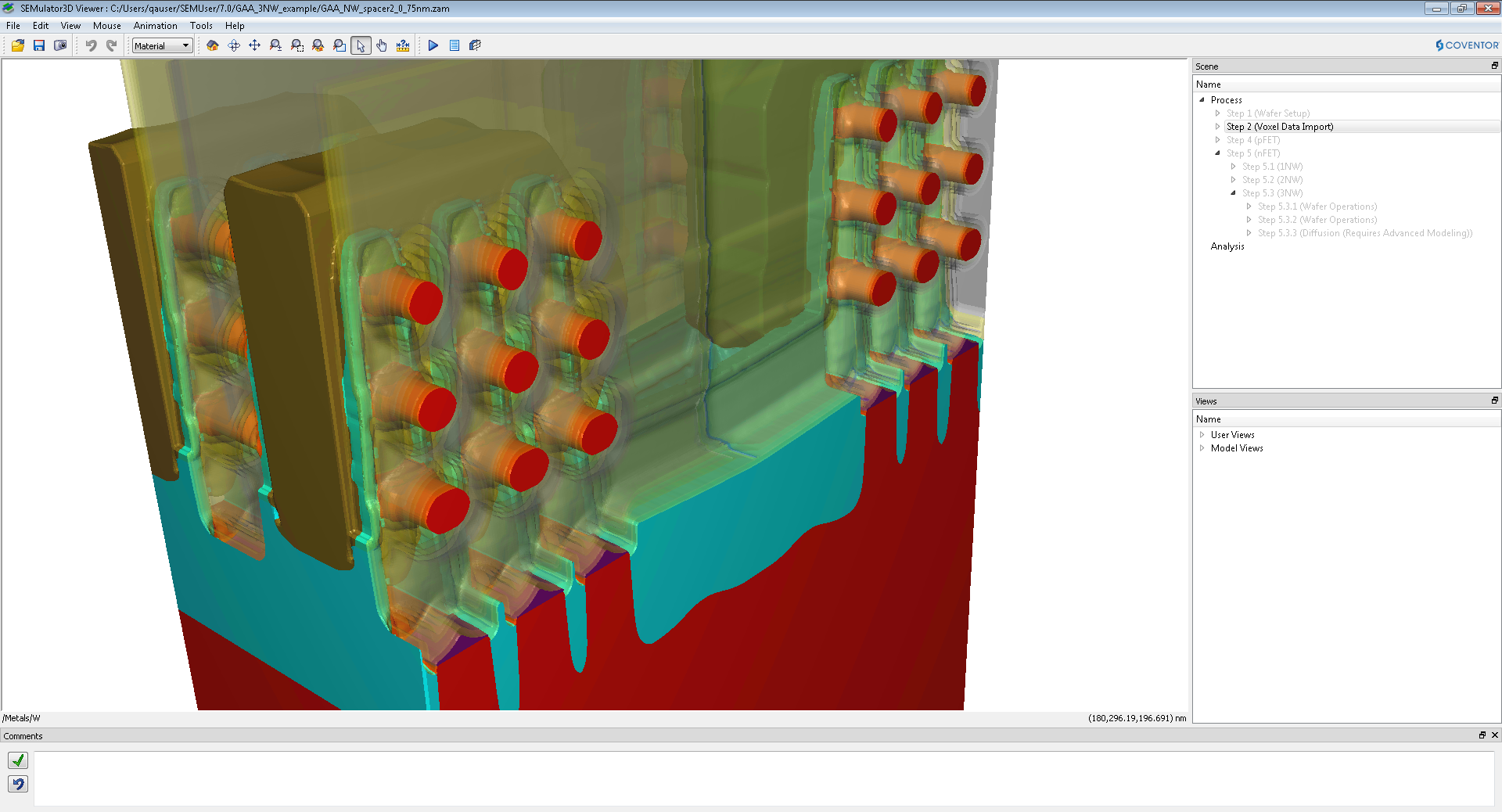This screenshot has height=812, width=1502.
Task: Toggle the hand grab mode
Action: point(382,45)
